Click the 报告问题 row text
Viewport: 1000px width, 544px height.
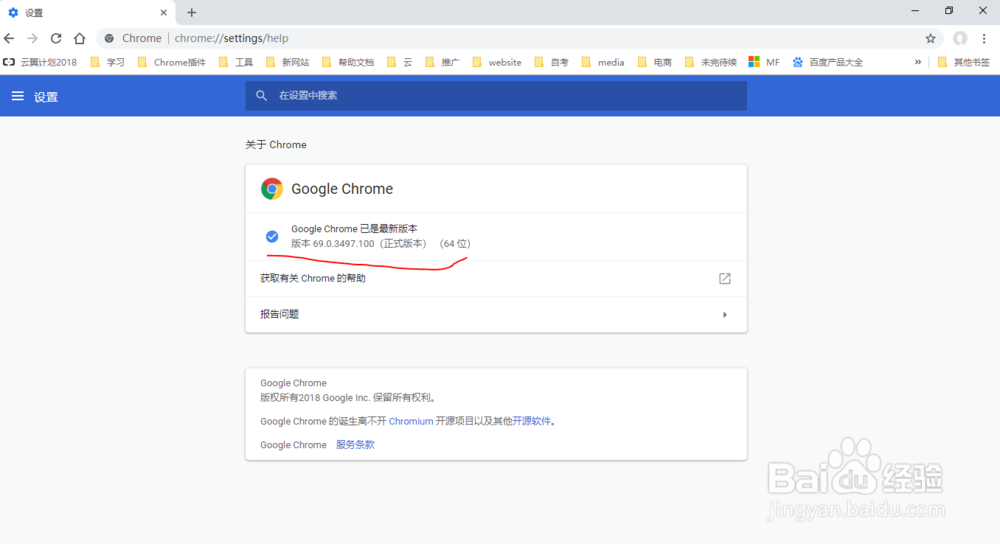click(279, 314)
